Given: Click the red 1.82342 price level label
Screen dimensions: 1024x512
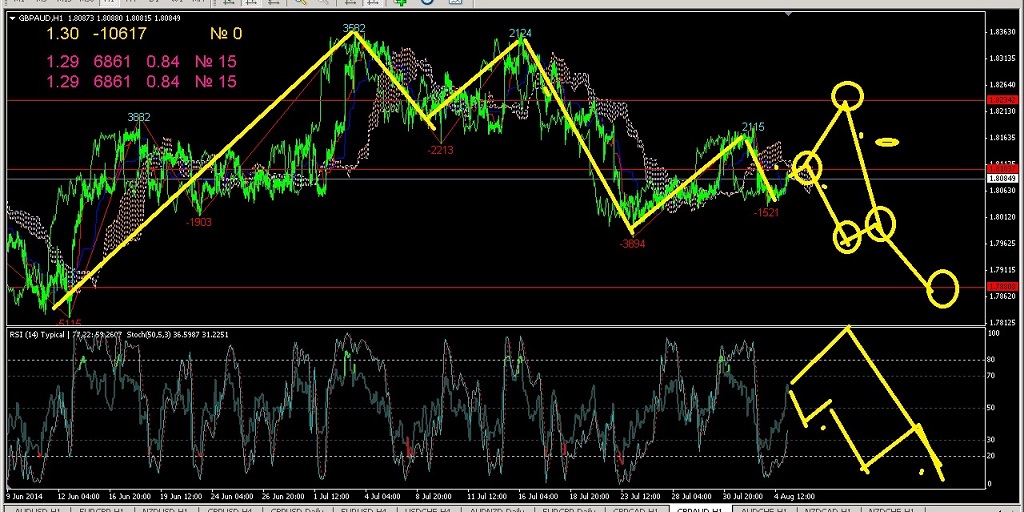Looking at the screenshot, I should (x=1001, y=100).
